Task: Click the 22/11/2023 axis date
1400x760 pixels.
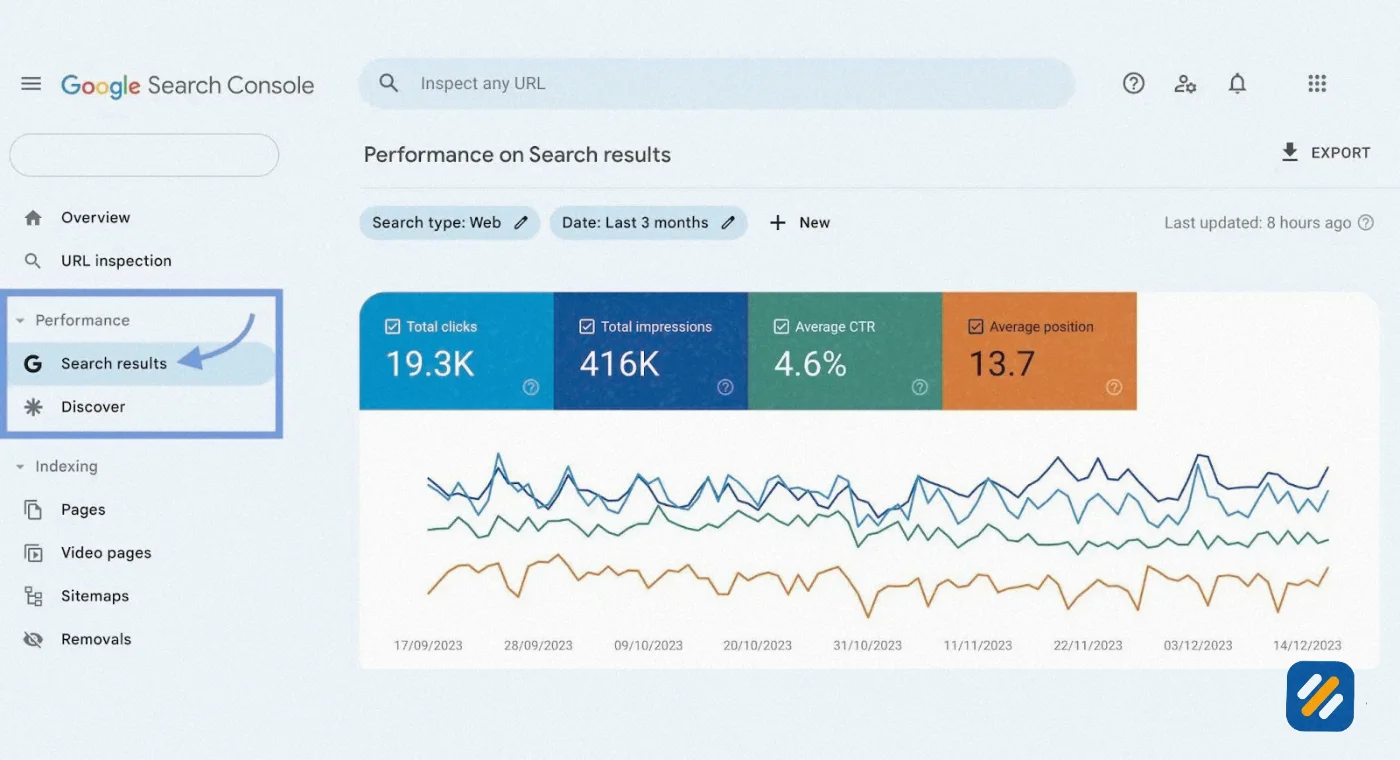Action: (1088, 645)
